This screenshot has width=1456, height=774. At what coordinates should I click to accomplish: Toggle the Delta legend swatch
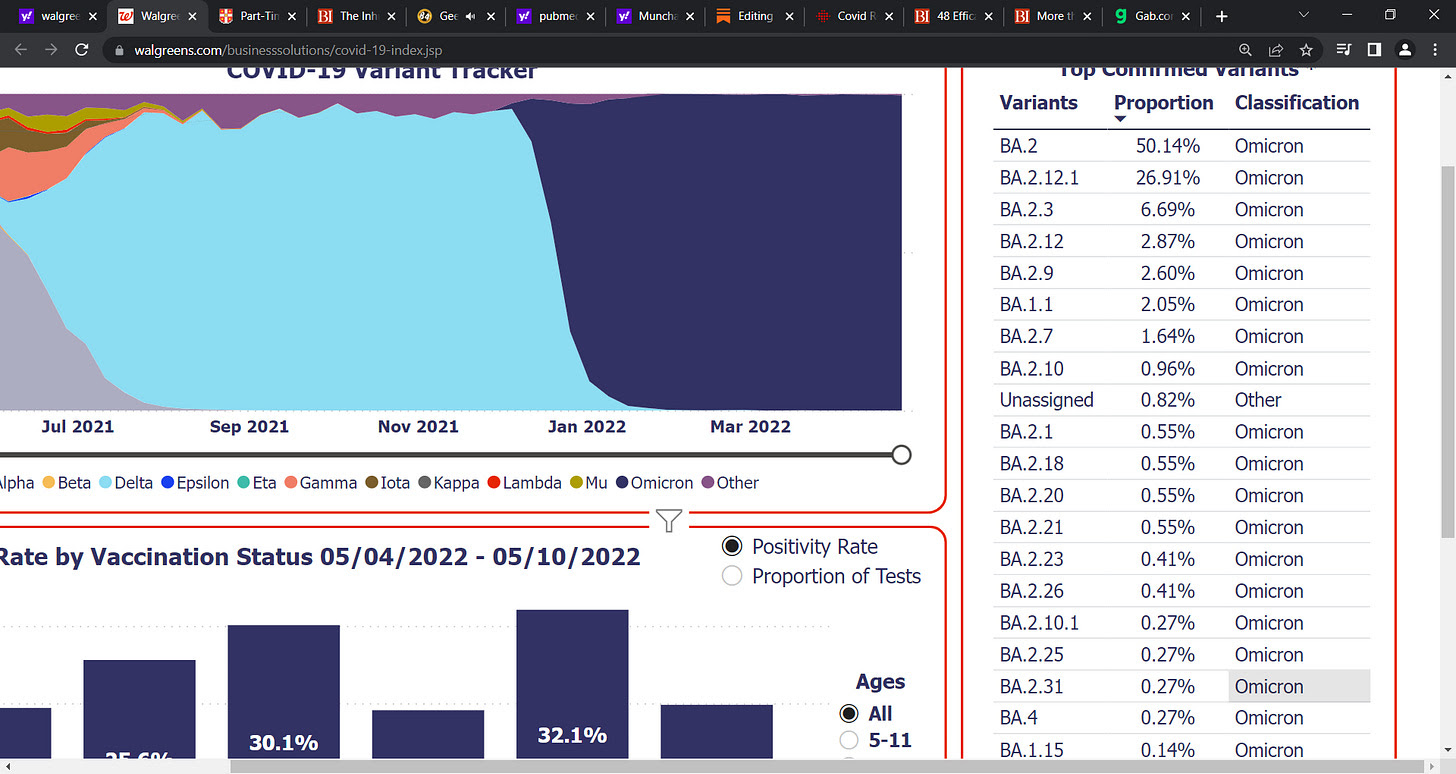click(x=106, y=483)
